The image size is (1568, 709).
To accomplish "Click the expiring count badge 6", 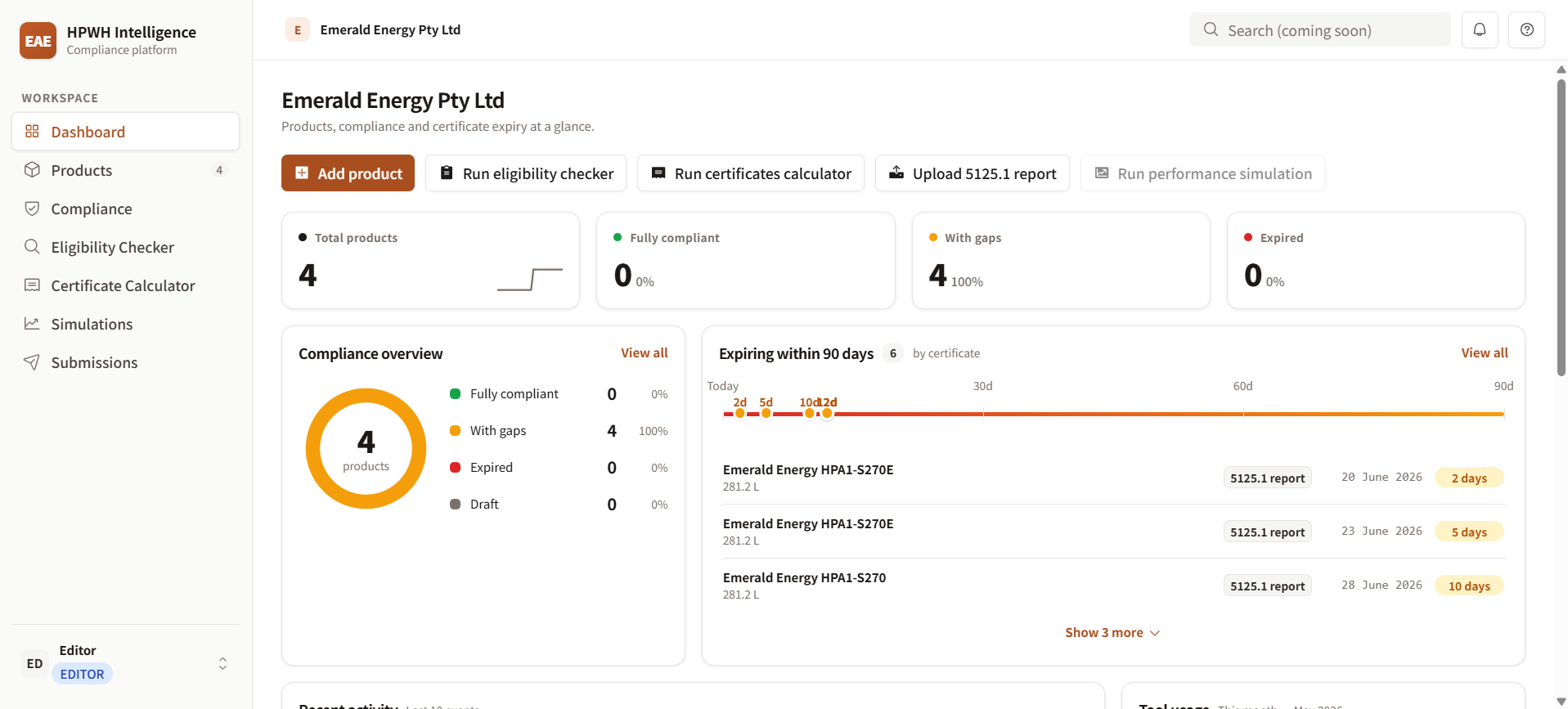I will click(893, 353).
